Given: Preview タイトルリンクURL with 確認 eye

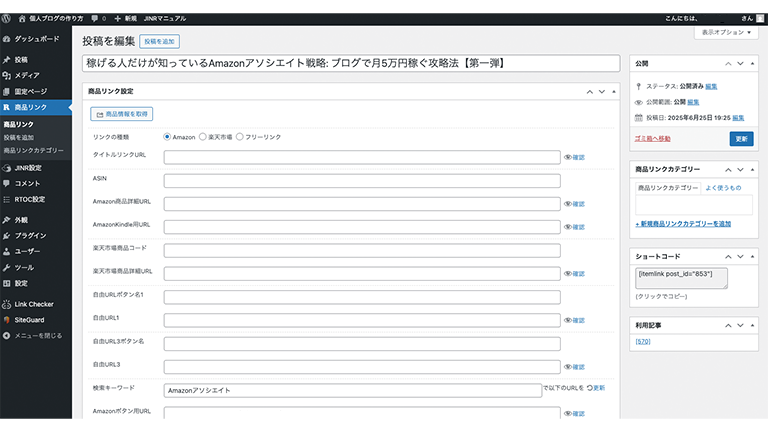Looking at the screenshot, I should coord(575,157).
